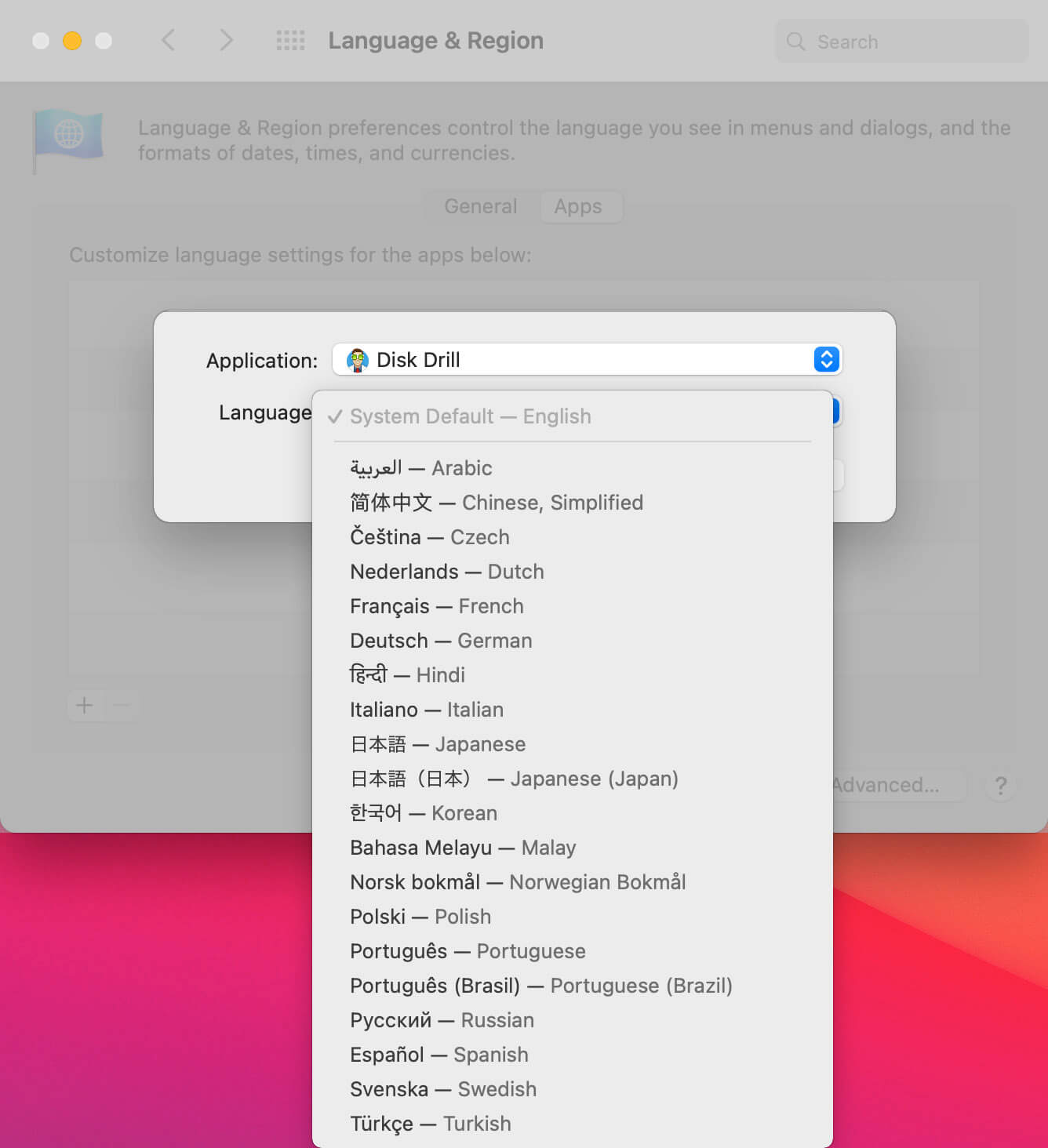
Task: Pick Svenska — Swedish
Action: (573, 1089)
